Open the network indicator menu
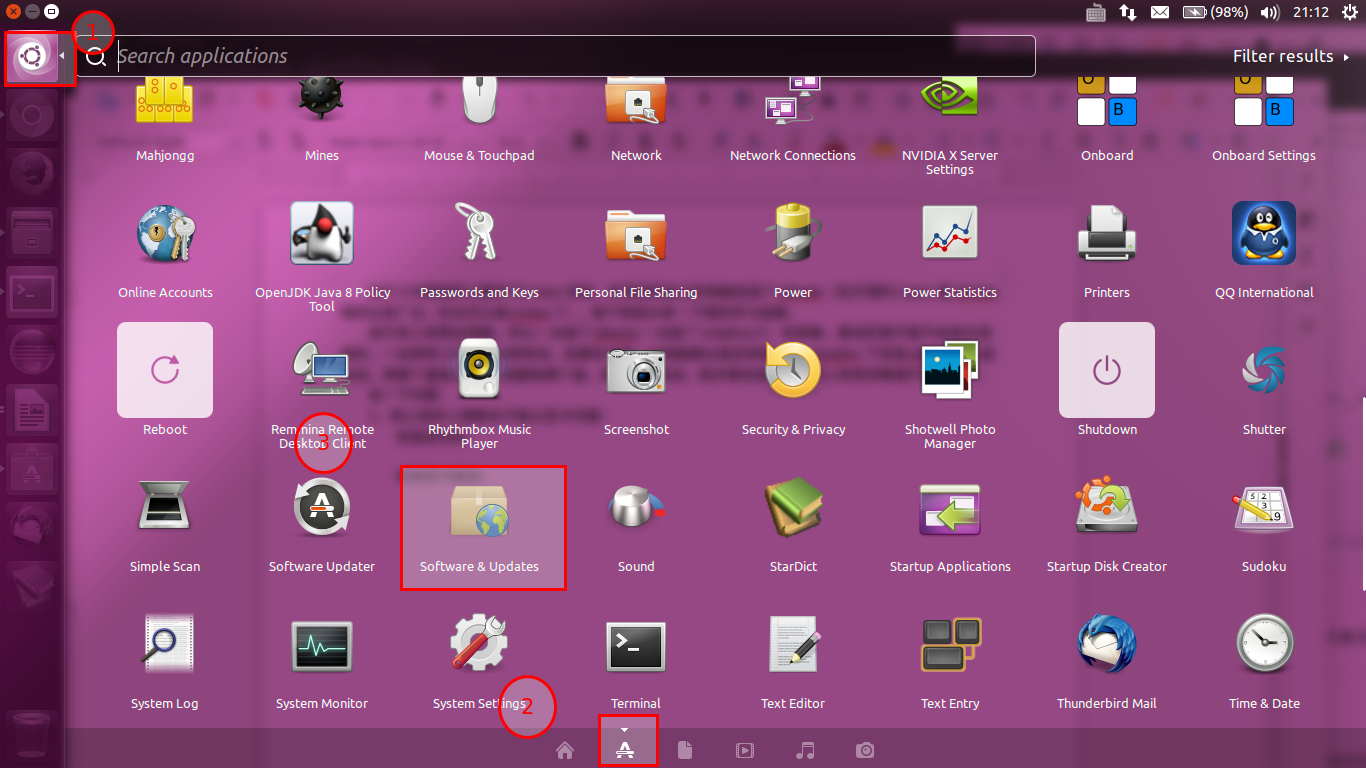Screen dimensions: 1366x768 tap(1128, 12)
